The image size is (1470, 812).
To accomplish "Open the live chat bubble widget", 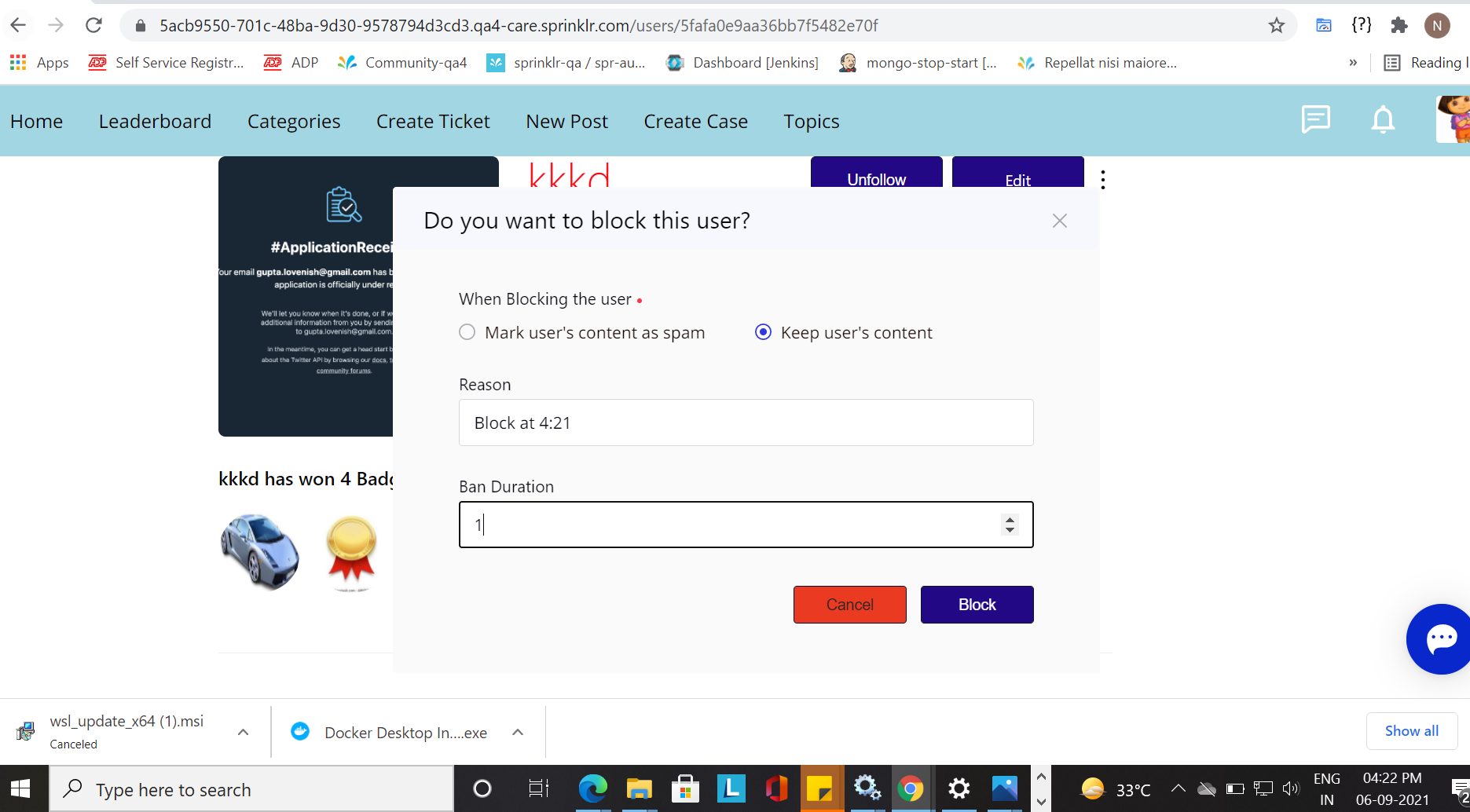I will (1440, 638).
